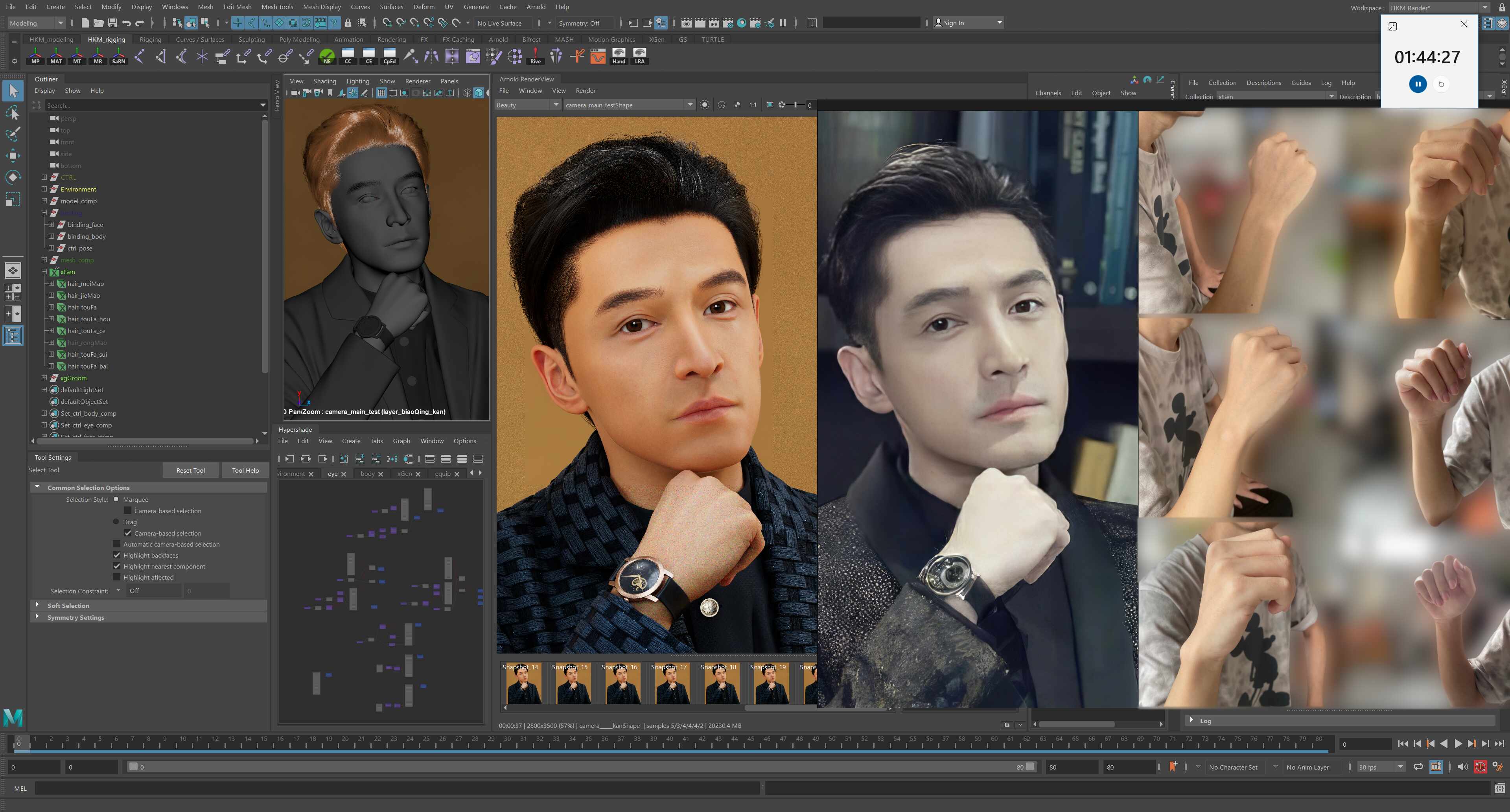
Task: Click the Reset Tool button
Action: (x=190, y=470)
